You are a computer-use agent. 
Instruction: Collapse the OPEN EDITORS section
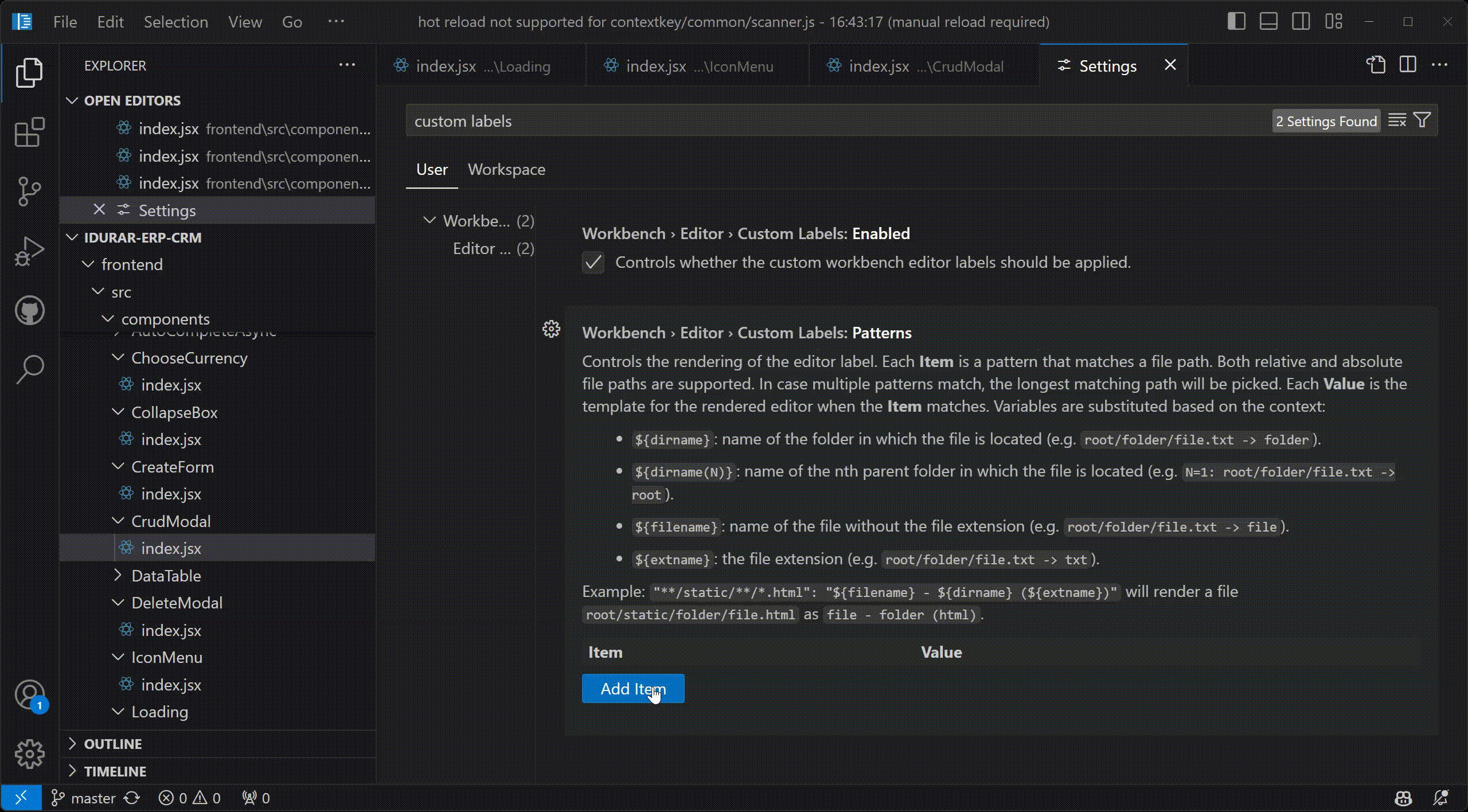point(72,100)
